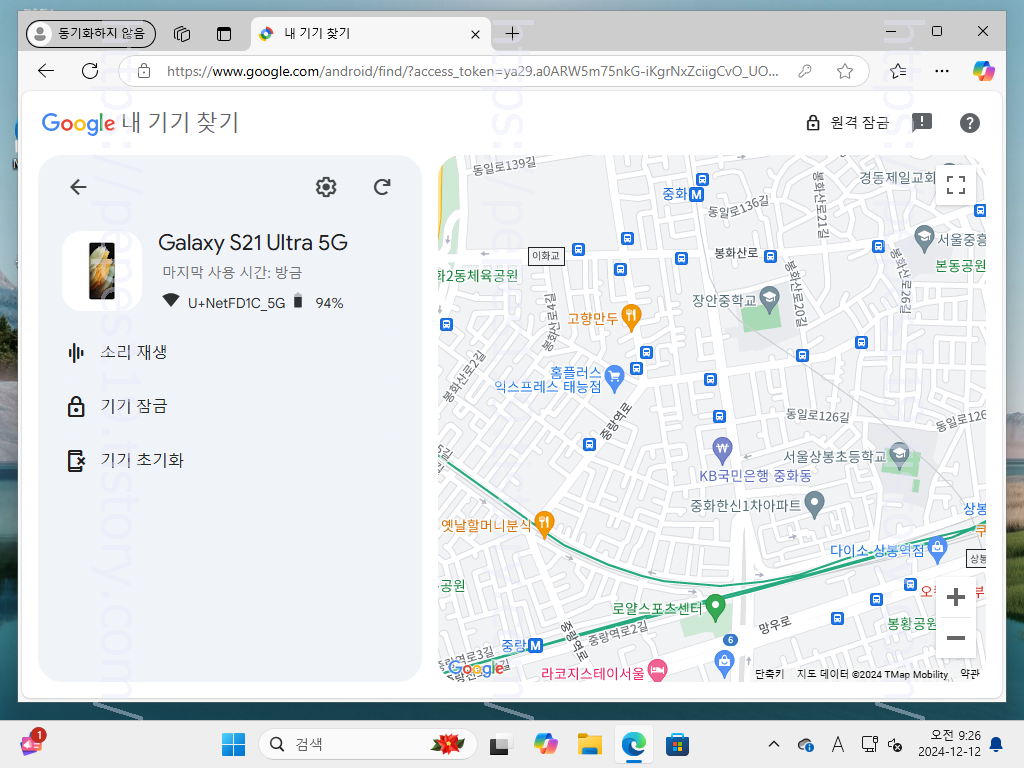Open the browser settings and more menu

point(942,71)
